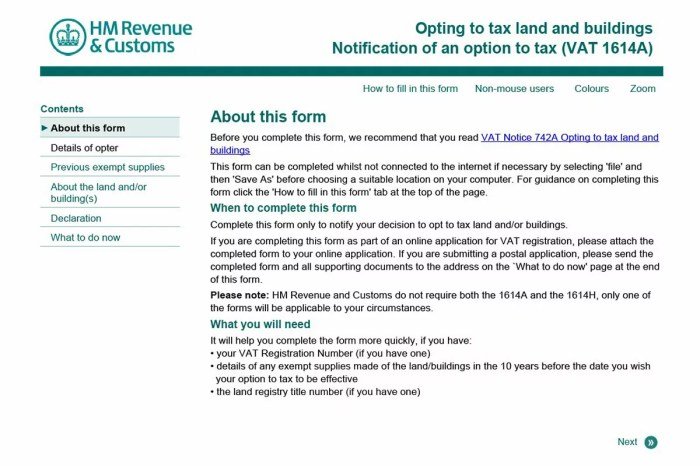The width and height of the screenshot is (700, 466).
Task: Click the 'When to complete this form' heading
Action: click(283, 208)
